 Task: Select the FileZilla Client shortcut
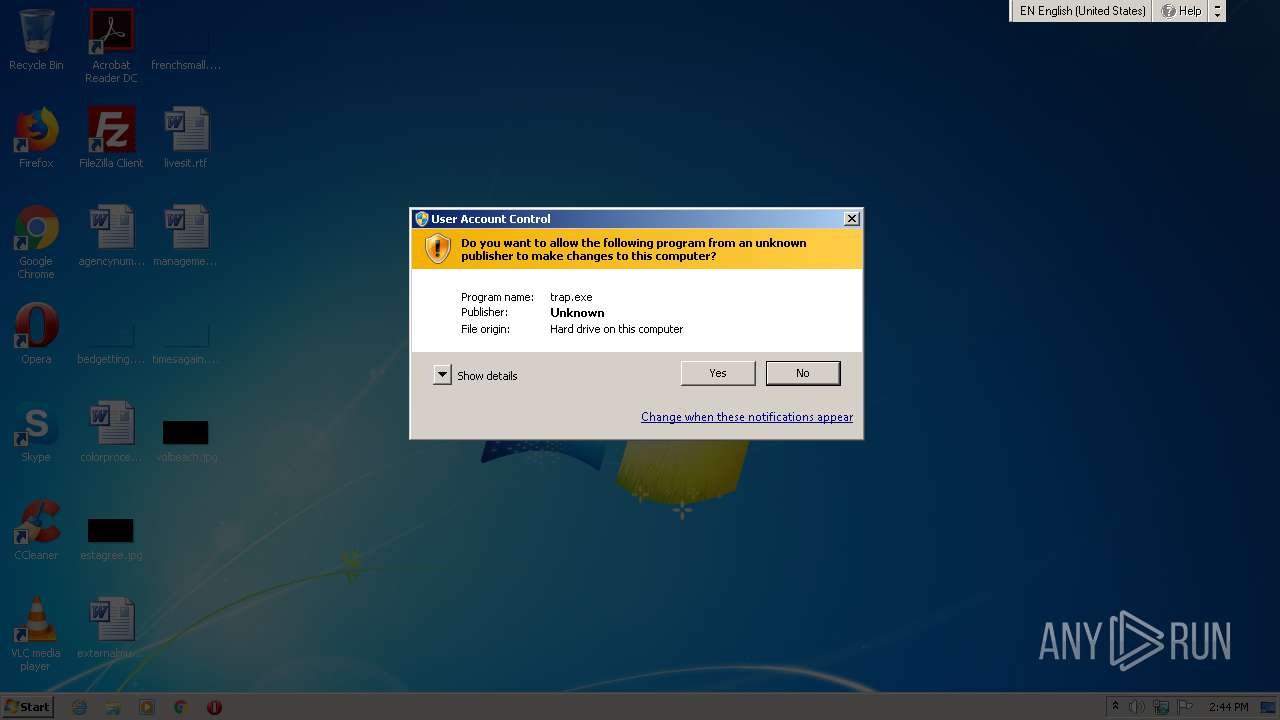point(111,138)
